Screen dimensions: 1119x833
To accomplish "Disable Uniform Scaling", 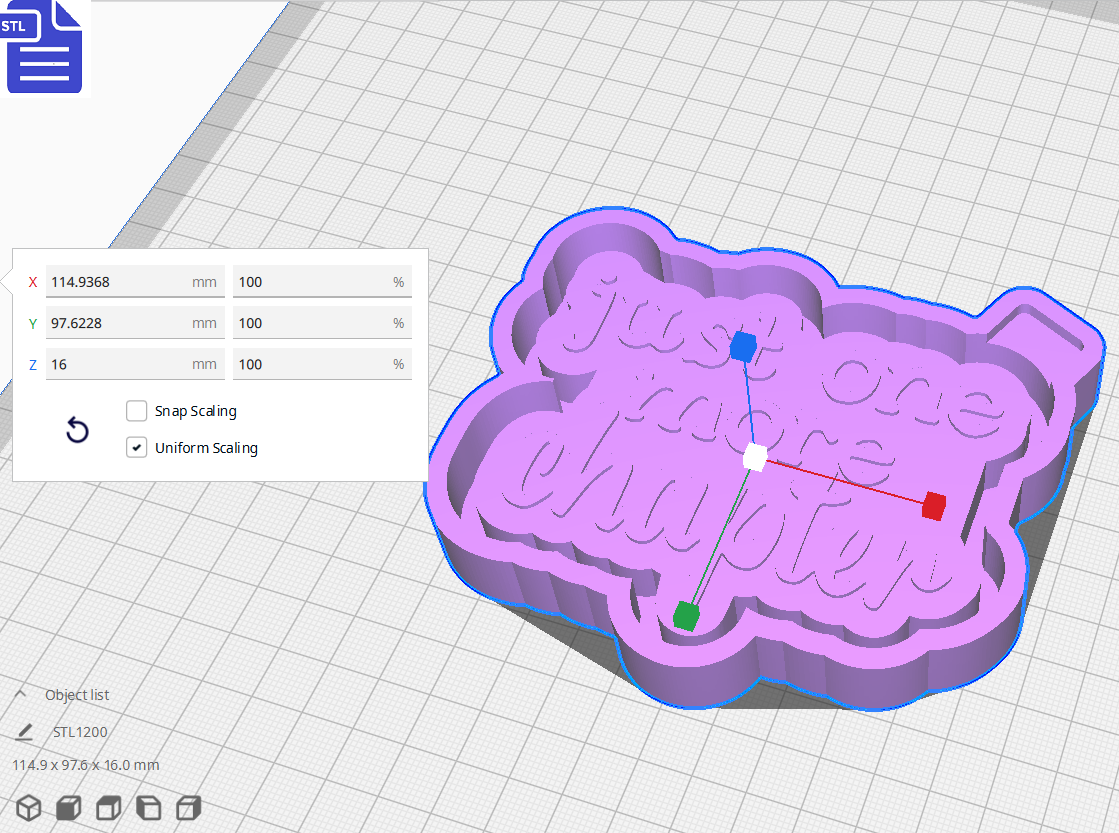I will click(136, 447).
